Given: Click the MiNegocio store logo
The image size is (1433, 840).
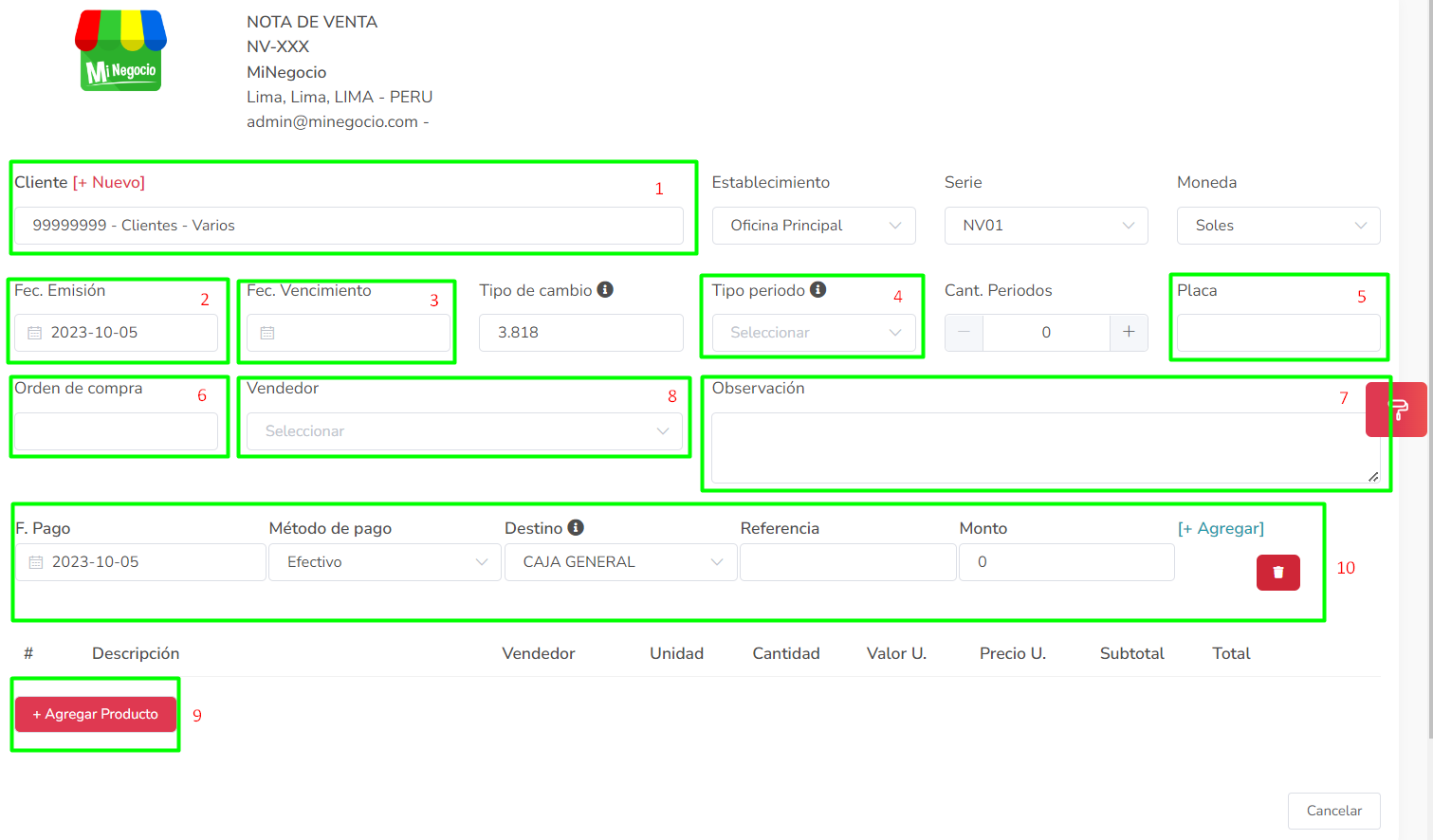Looking at the screenshot, I should pyautogui.click(x=120, y=50).
